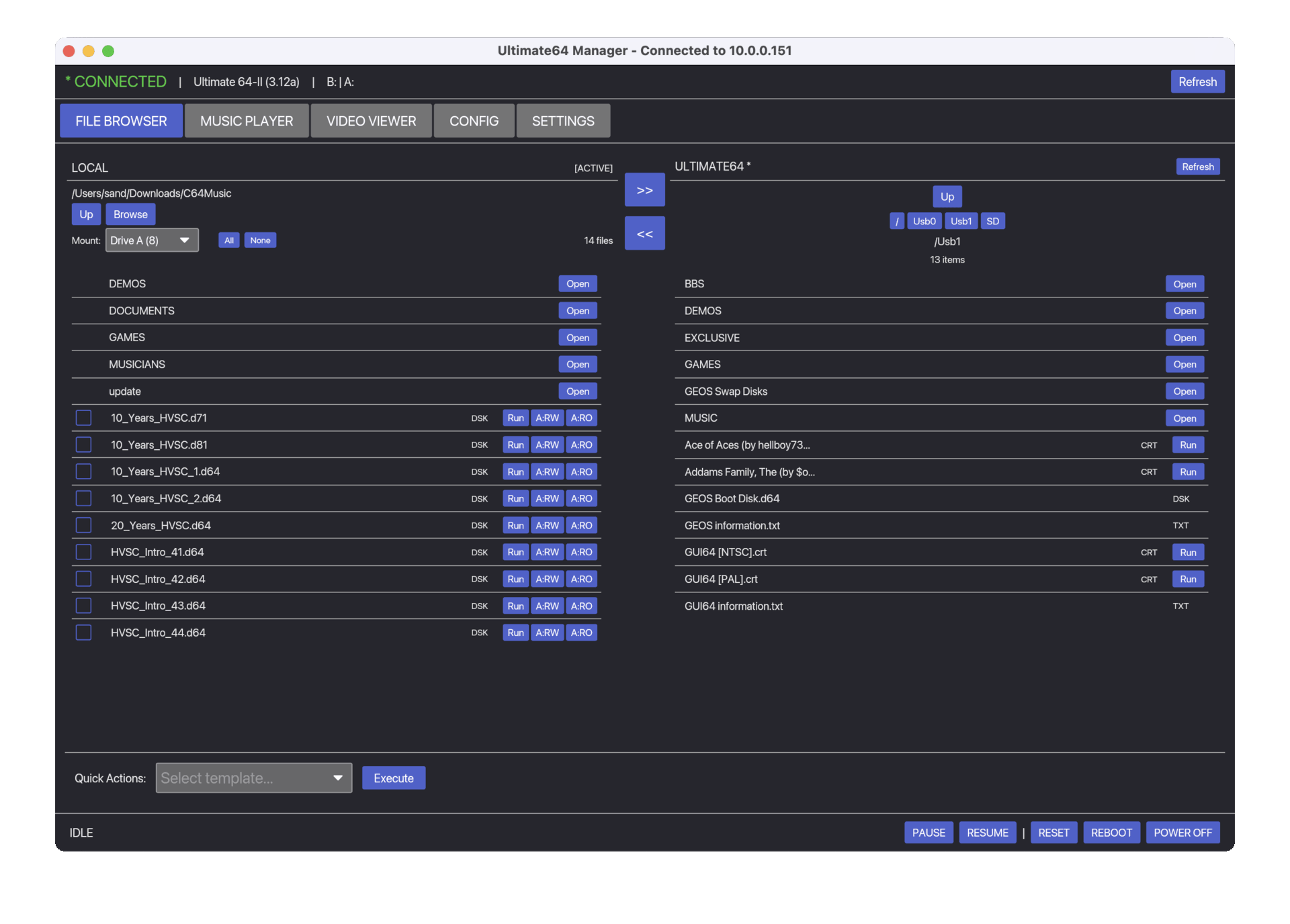Image resolution: width=1290 pixels, height=924 pixels.
Task: Select HVSC_Intro_42.d64 checkbox
Action: (x=84, y=579)
